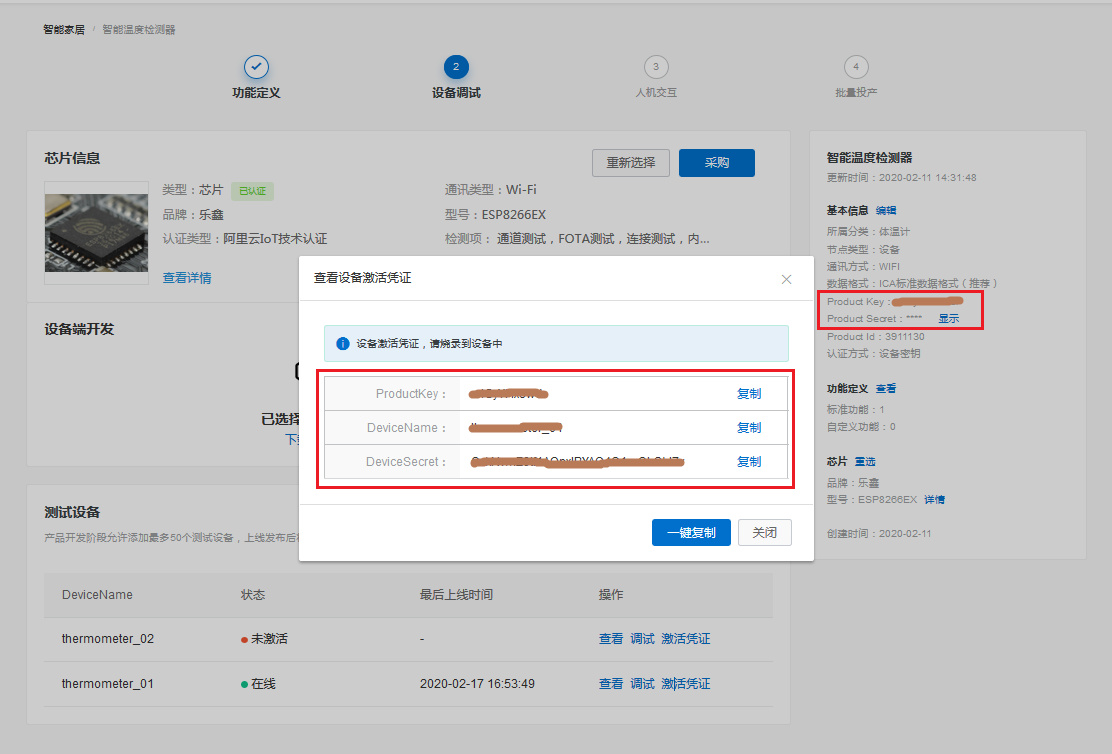
Task: Go to 批量投产 step label
Action: pyautogui.click(x=856, y=93)
